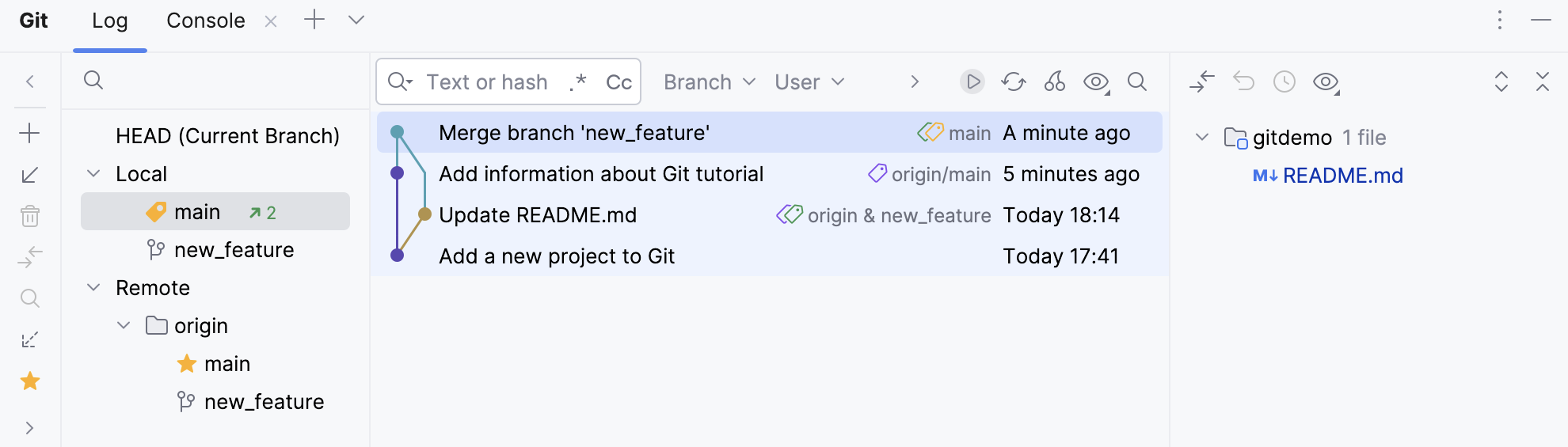Click the go to hash search icon
1568x447 pixels.
(x=1136, y=81)
